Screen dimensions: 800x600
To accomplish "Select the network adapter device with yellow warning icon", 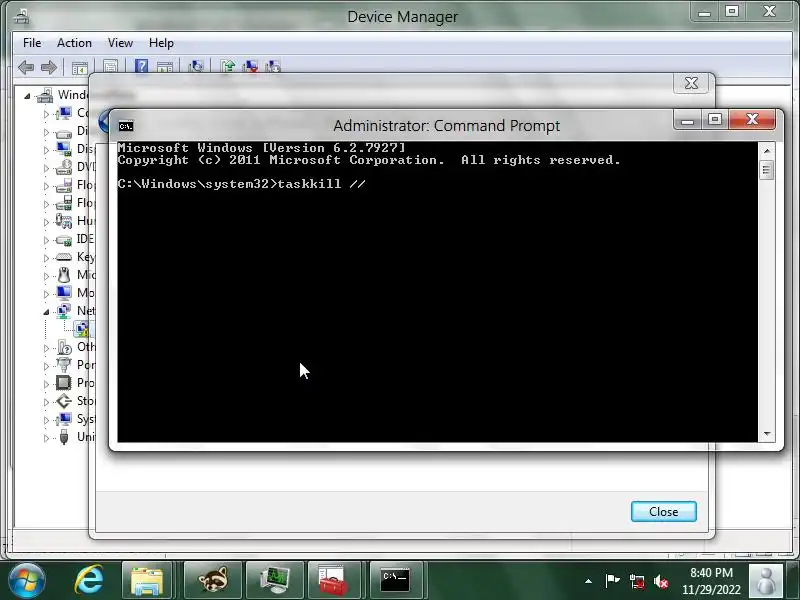I will tap(82, 329).
